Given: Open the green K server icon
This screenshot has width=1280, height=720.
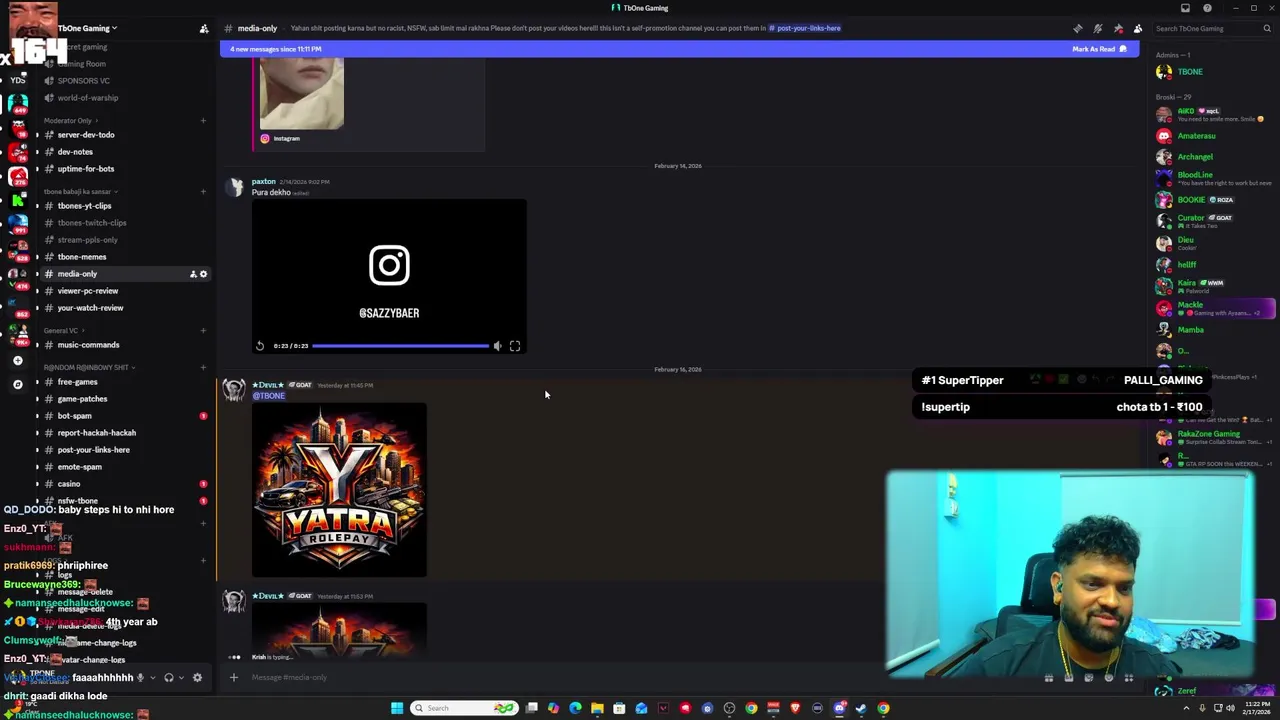Looking at the screenshot, I should [x=17, y=199].
